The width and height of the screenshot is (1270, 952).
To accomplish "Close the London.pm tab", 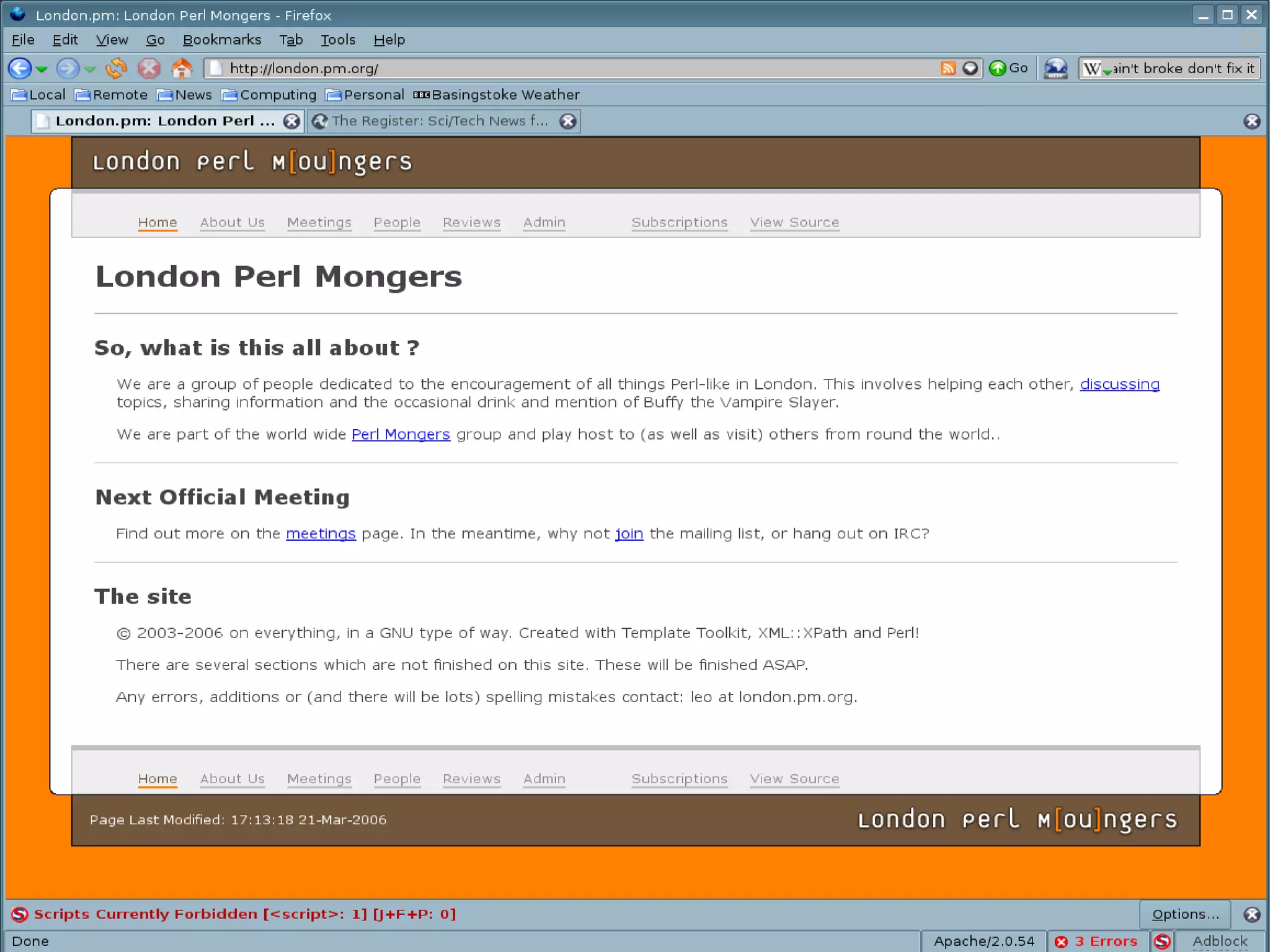I will click(x=291, y=121).
